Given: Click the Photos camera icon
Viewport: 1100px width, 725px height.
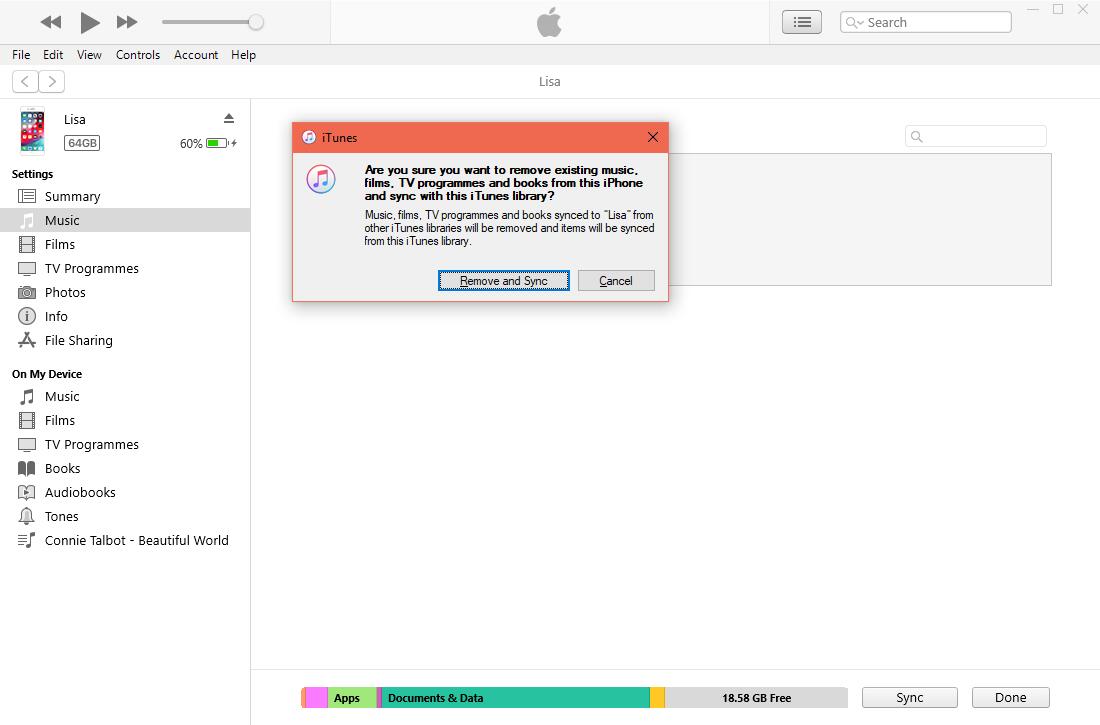Looking at the screenshot, I should tap(27, 292).
